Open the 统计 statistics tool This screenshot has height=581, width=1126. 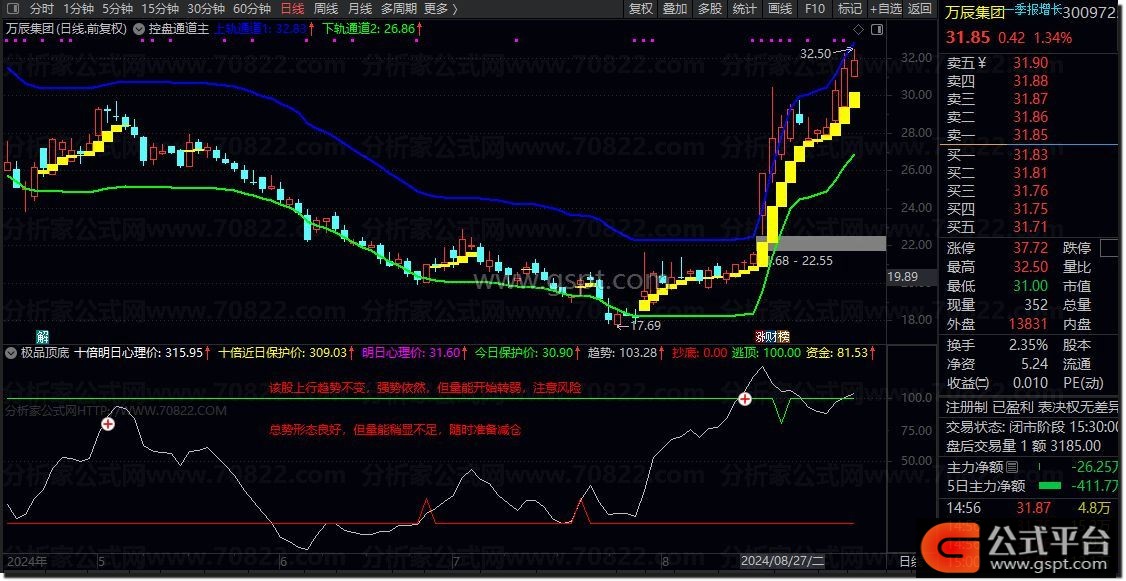745,9
